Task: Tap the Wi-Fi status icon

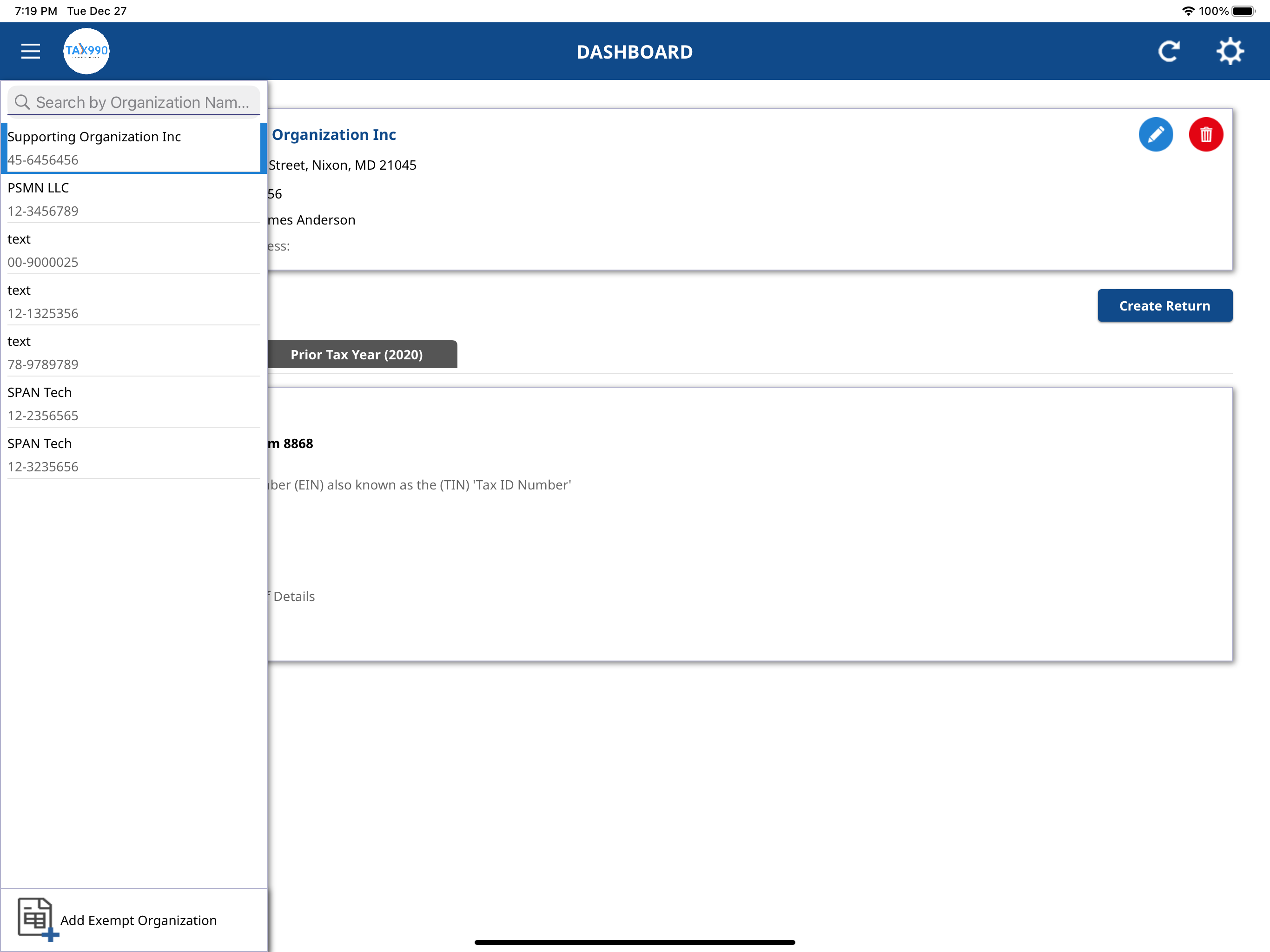Action: coord(1188,11)
